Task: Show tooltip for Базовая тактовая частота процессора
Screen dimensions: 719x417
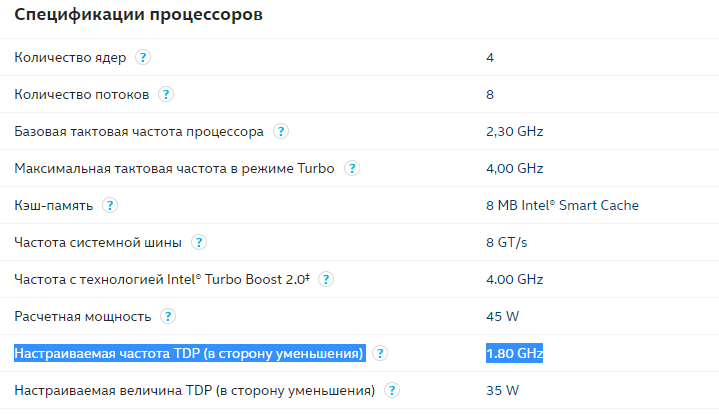Action: pyautogui.click(x=281, y=131)
